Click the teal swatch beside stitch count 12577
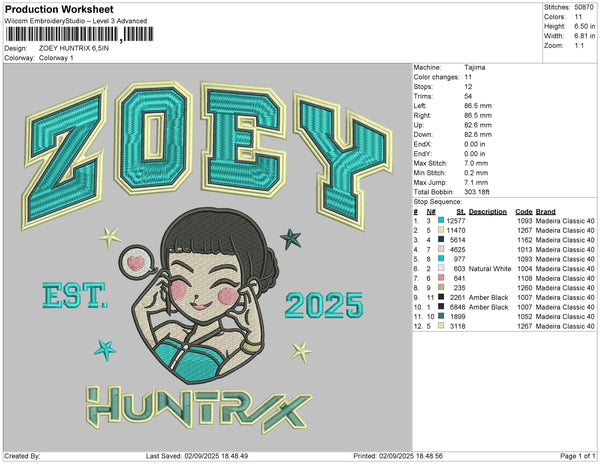The width and height of the screenshot is (600, 464). point(441,221)
